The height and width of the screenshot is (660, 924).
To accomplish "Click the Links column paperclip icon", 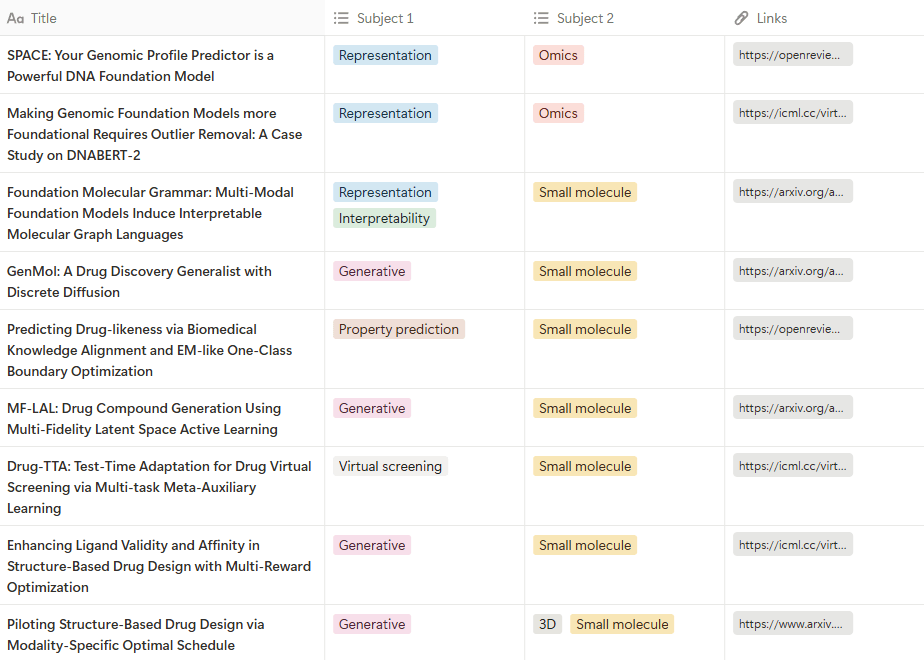I will (x=741, y=18).
